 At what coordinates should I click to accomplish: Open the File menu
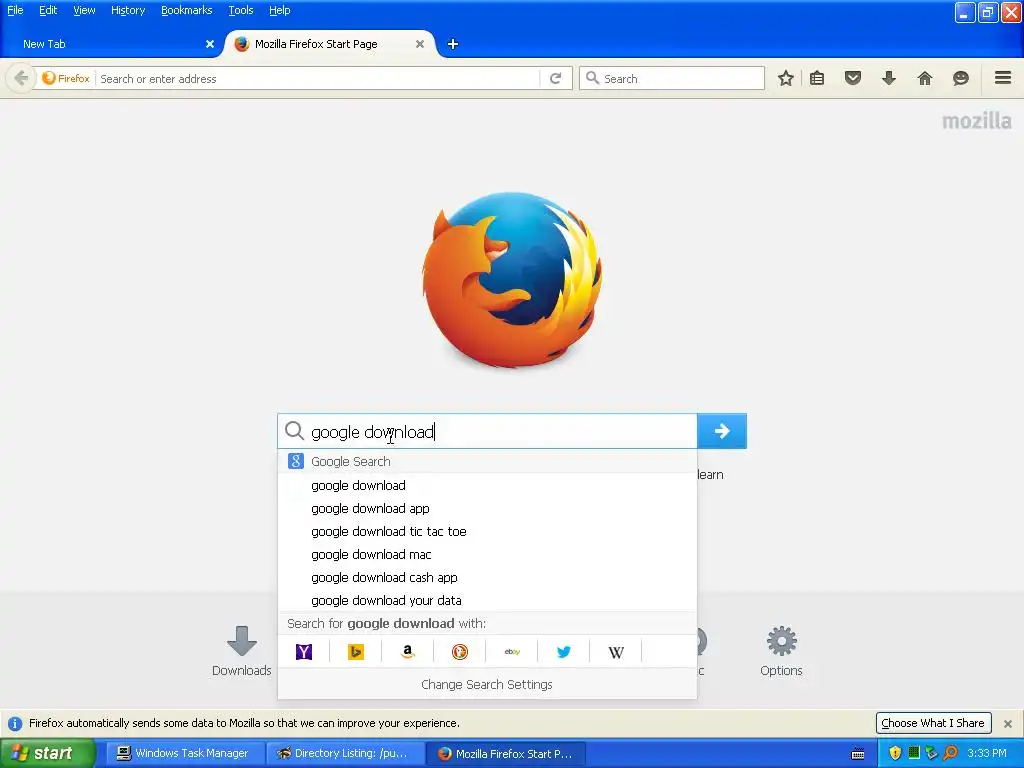pos(15,10)
